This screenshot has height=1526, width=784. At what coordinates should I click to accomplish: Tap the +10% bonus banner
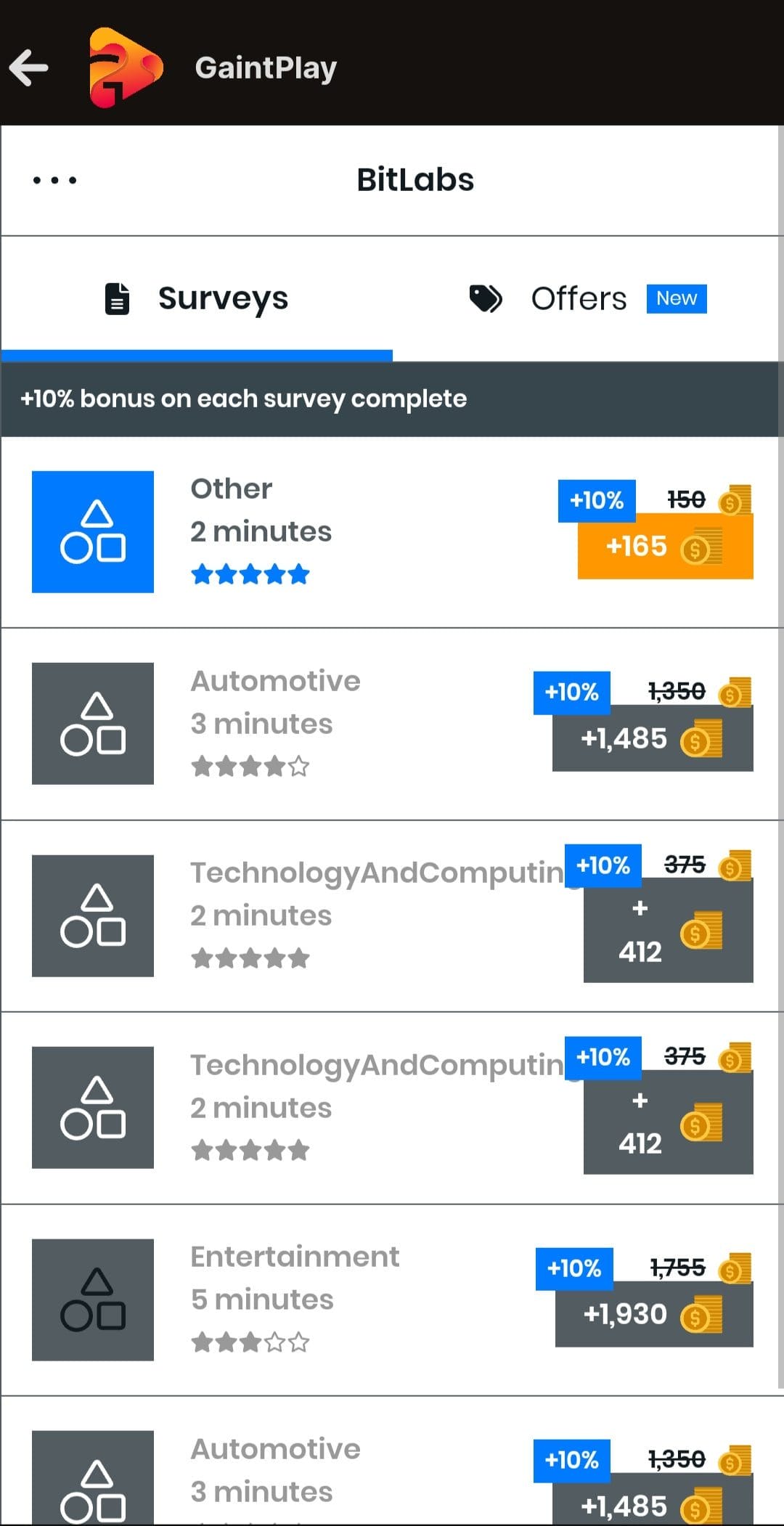(244, 399)
